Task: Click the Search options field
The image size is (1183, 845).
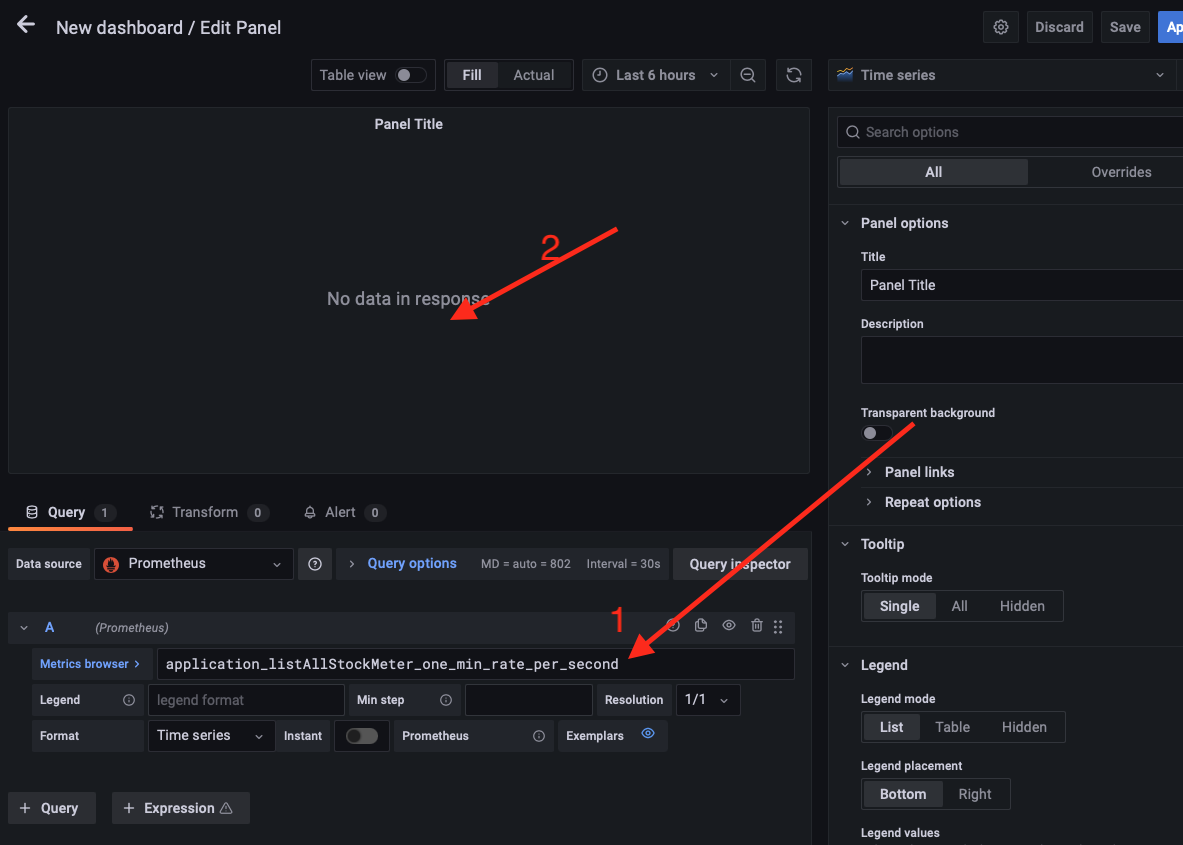Action: click(x=1011, y=132)
